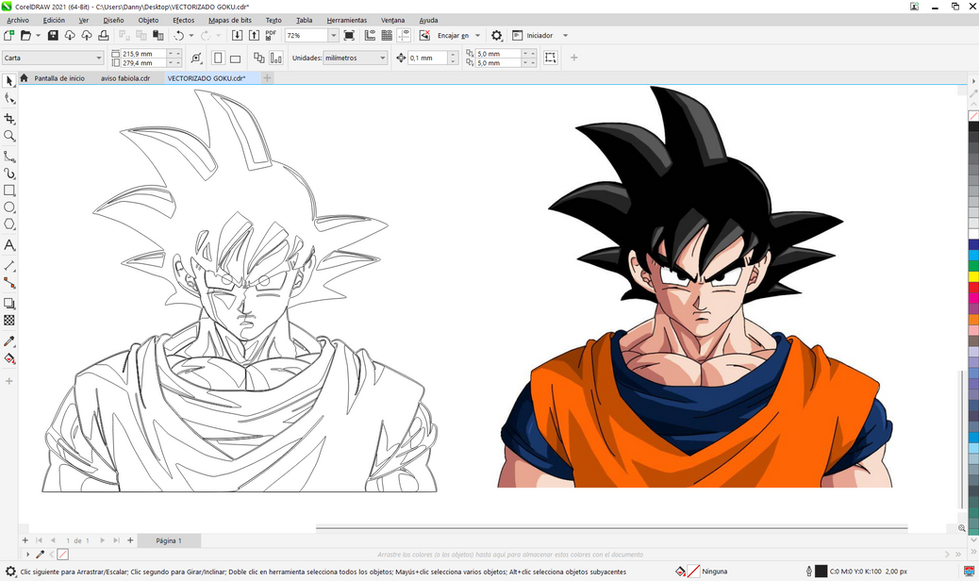Click Full-screen preview icon
This screenshot has width=979, height=581.
pos(349,36)
